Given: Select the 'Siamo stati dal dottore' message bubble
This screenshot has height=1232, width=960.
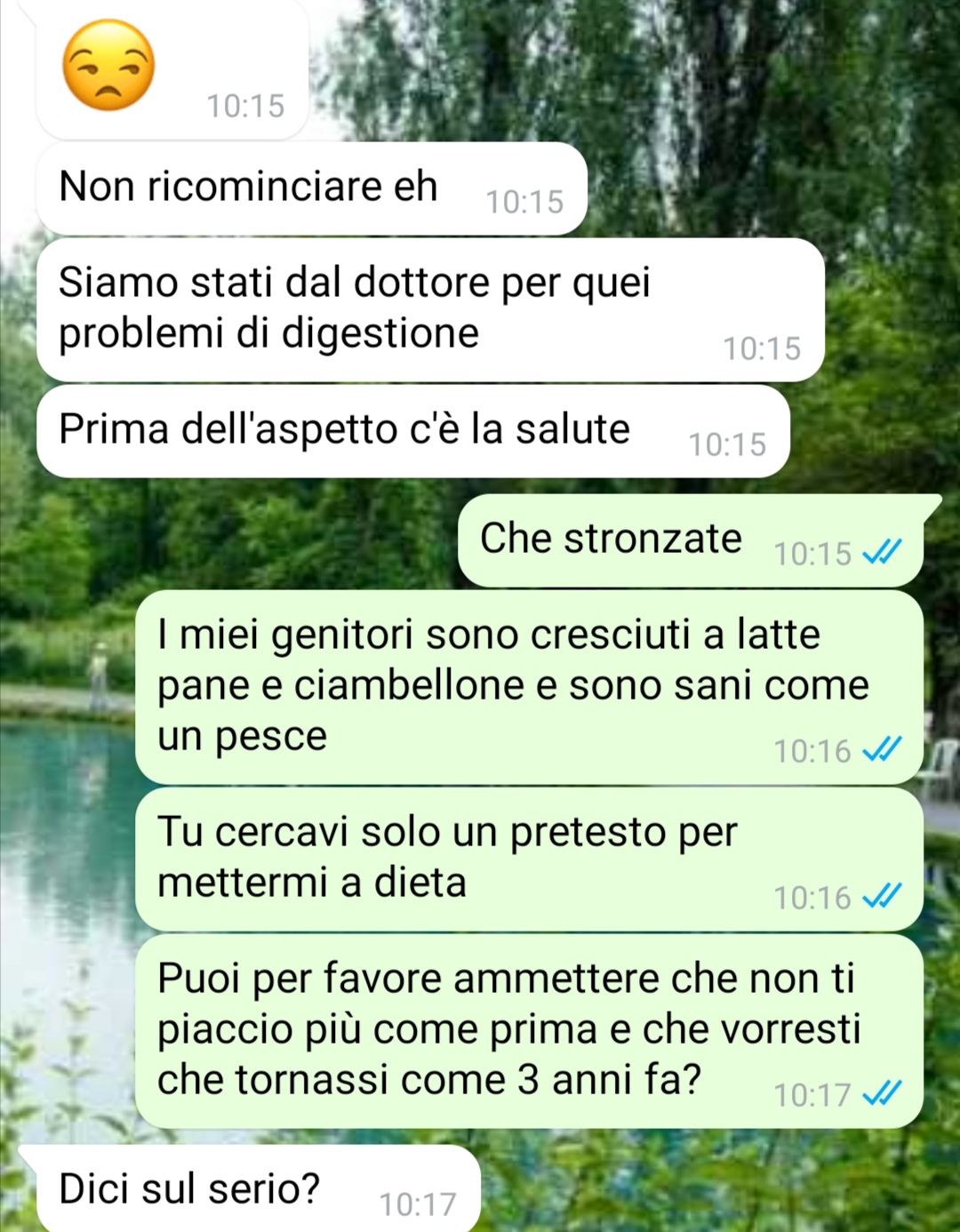Looking at the screenshot, I should pyautogui.click(x=430, y=309).
